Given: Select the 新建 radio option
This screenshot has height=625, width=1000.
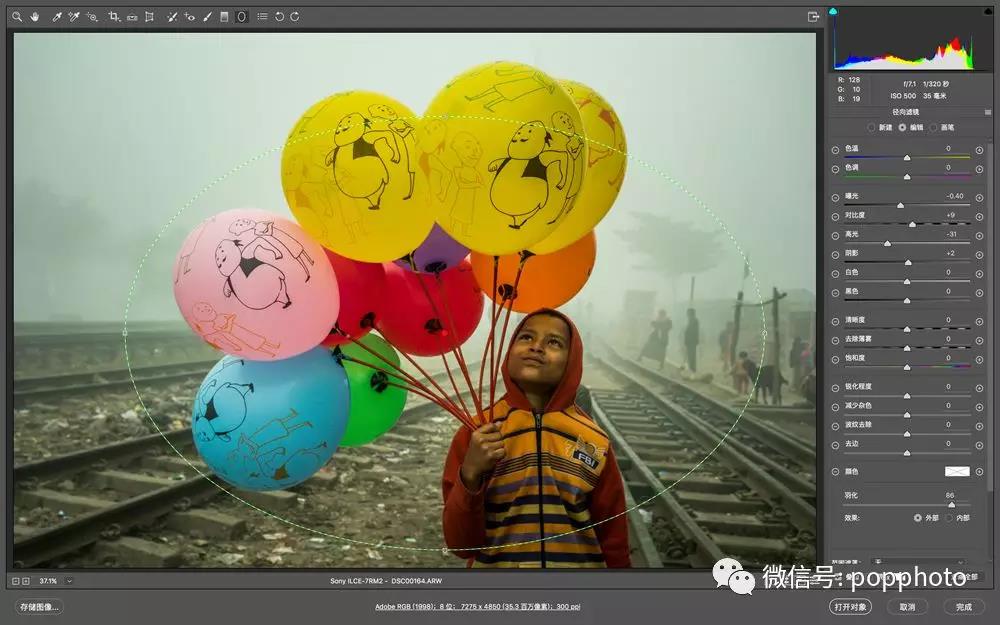Looking at the screenshot, I should 872,128.
